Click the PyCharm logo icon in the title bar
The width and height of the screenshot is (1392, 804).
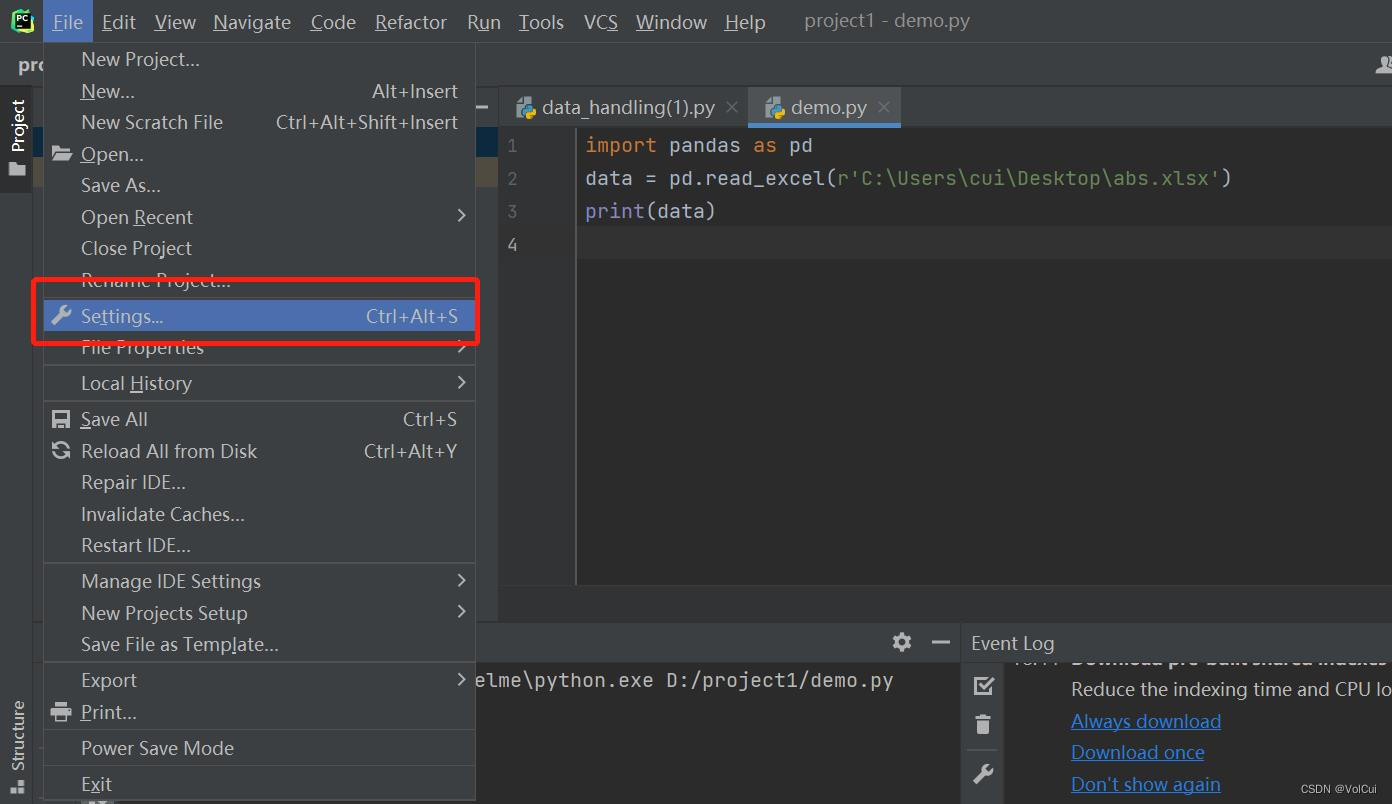(x=22, y=21)
